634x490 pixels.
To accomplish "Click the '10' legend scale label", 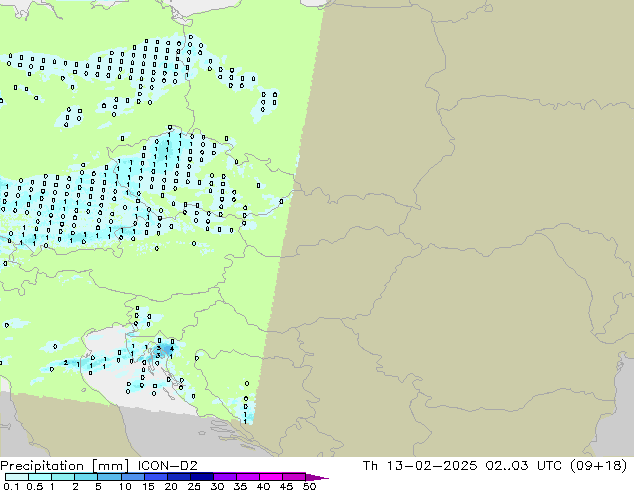I will (125, 486).
